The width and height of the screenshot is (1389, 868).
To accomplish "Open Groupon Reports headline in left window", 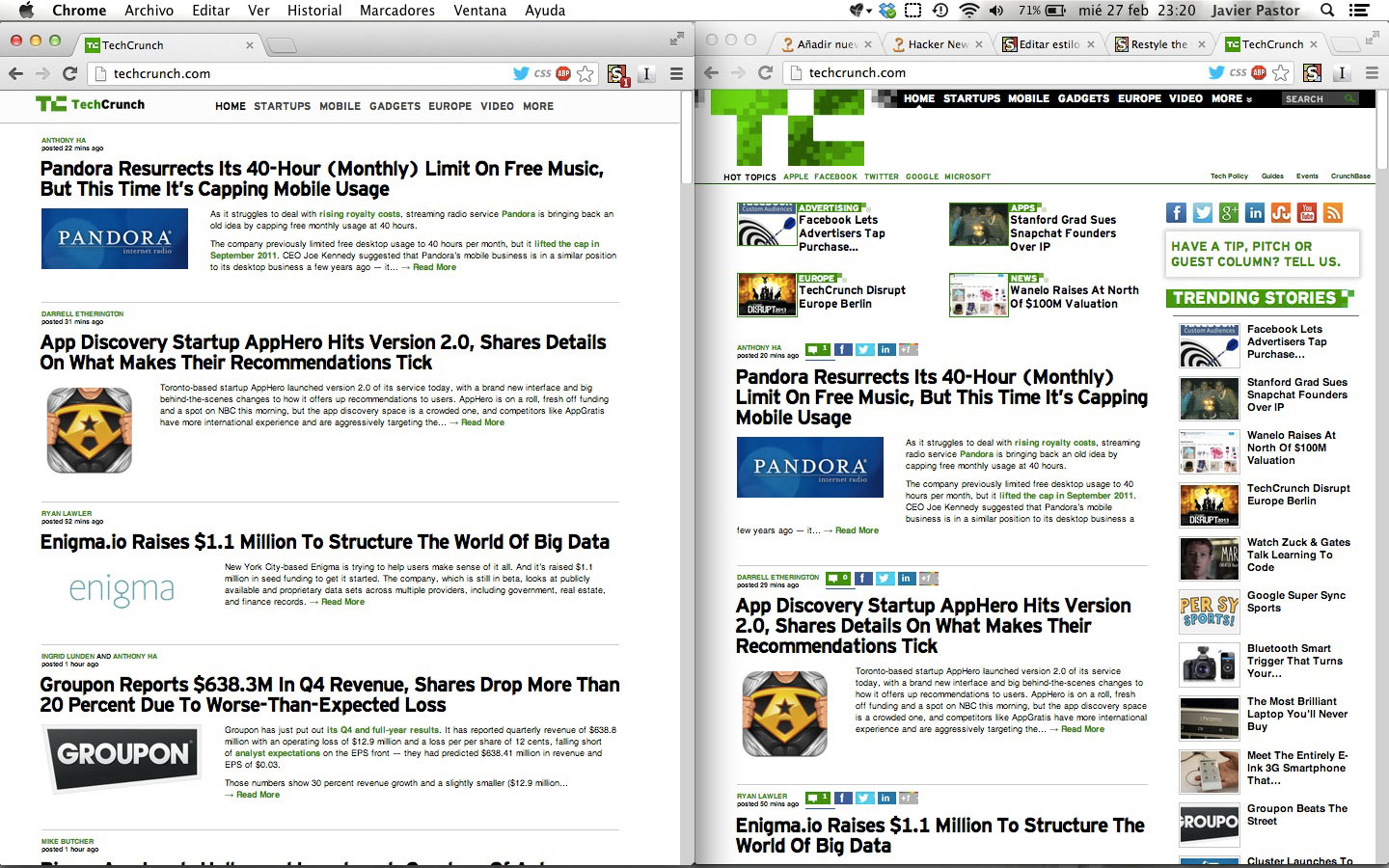I will [330, 694].
